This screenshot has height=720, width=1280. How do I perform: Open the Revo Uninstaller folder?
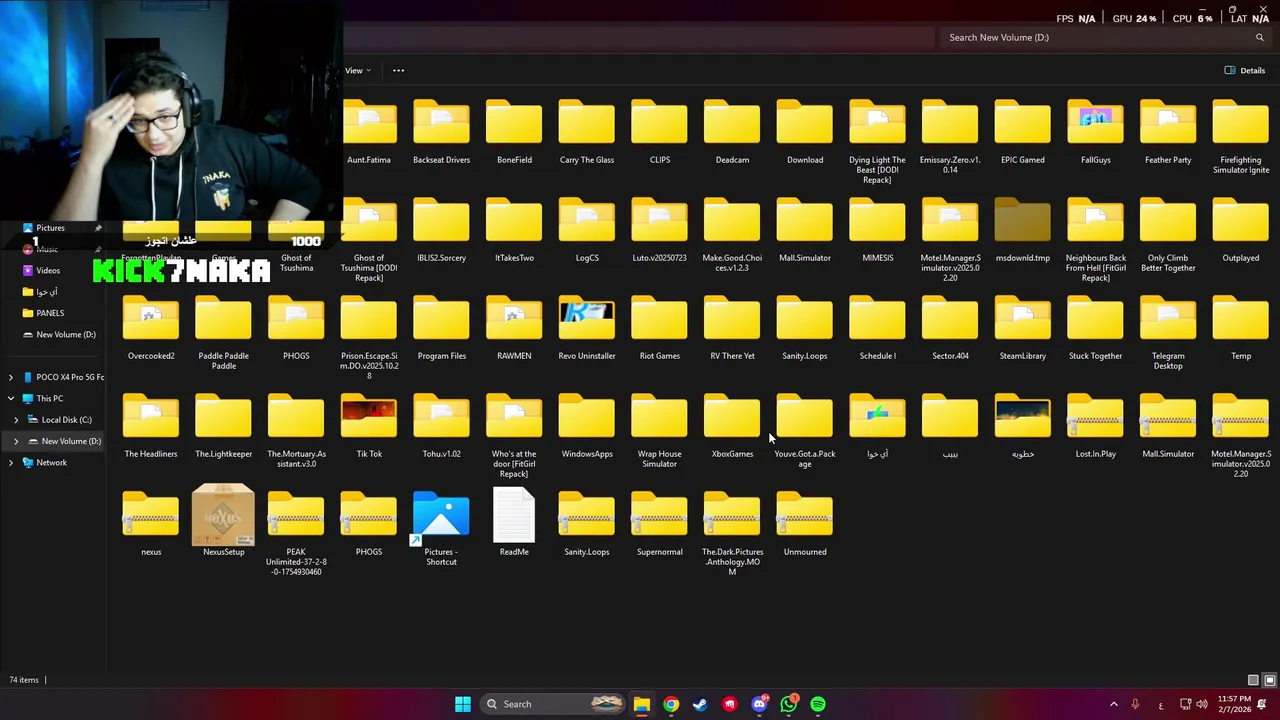pyautogui.click(x=587, y=328)
